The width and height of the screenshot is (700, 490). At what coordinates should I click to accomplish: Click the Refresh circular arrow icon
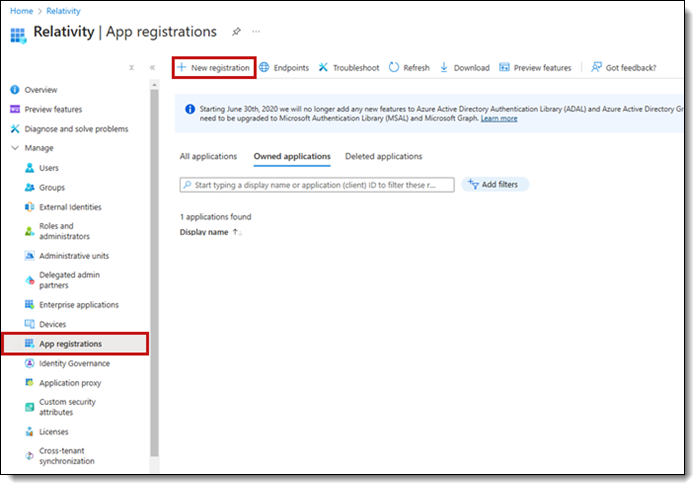click(x=394, y=67)
